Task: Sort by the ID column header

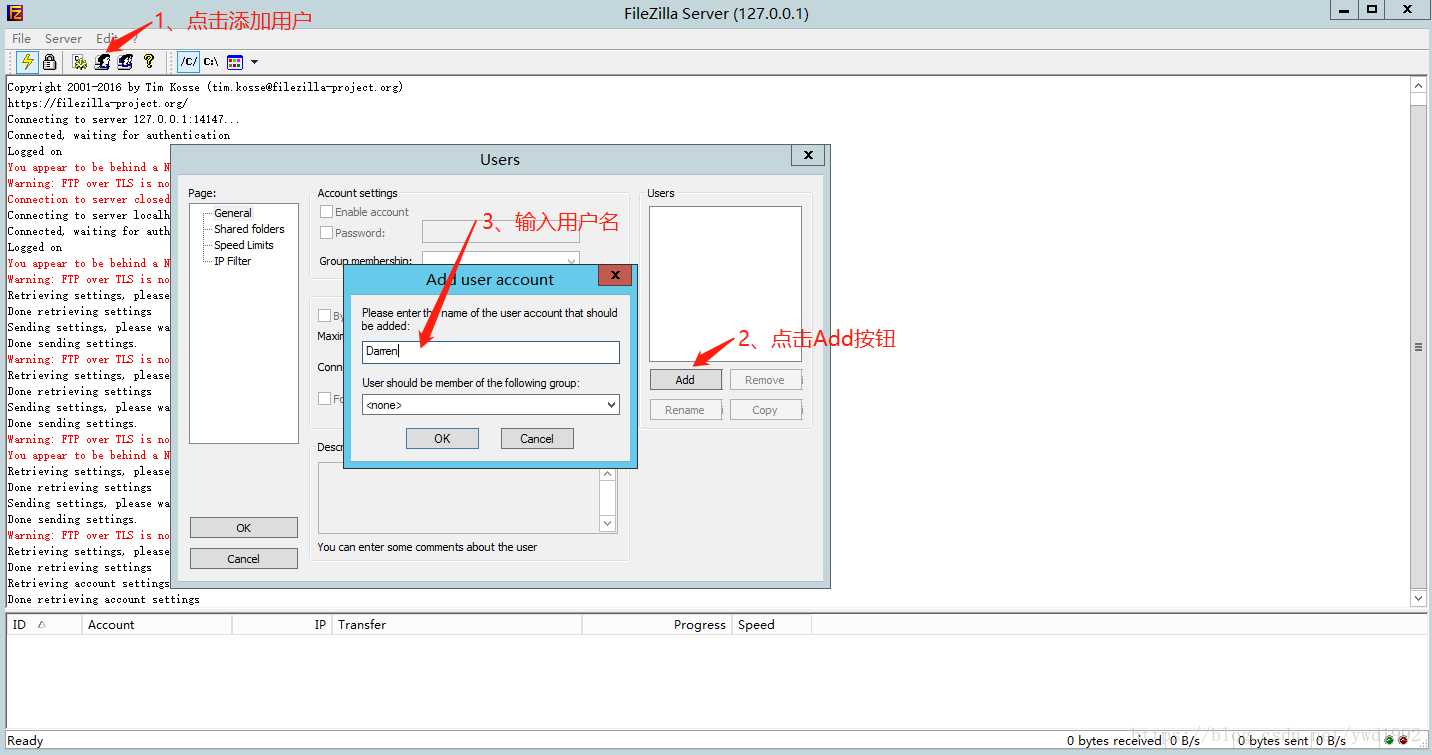Action: pyautogui.click(x=44, y=625)
